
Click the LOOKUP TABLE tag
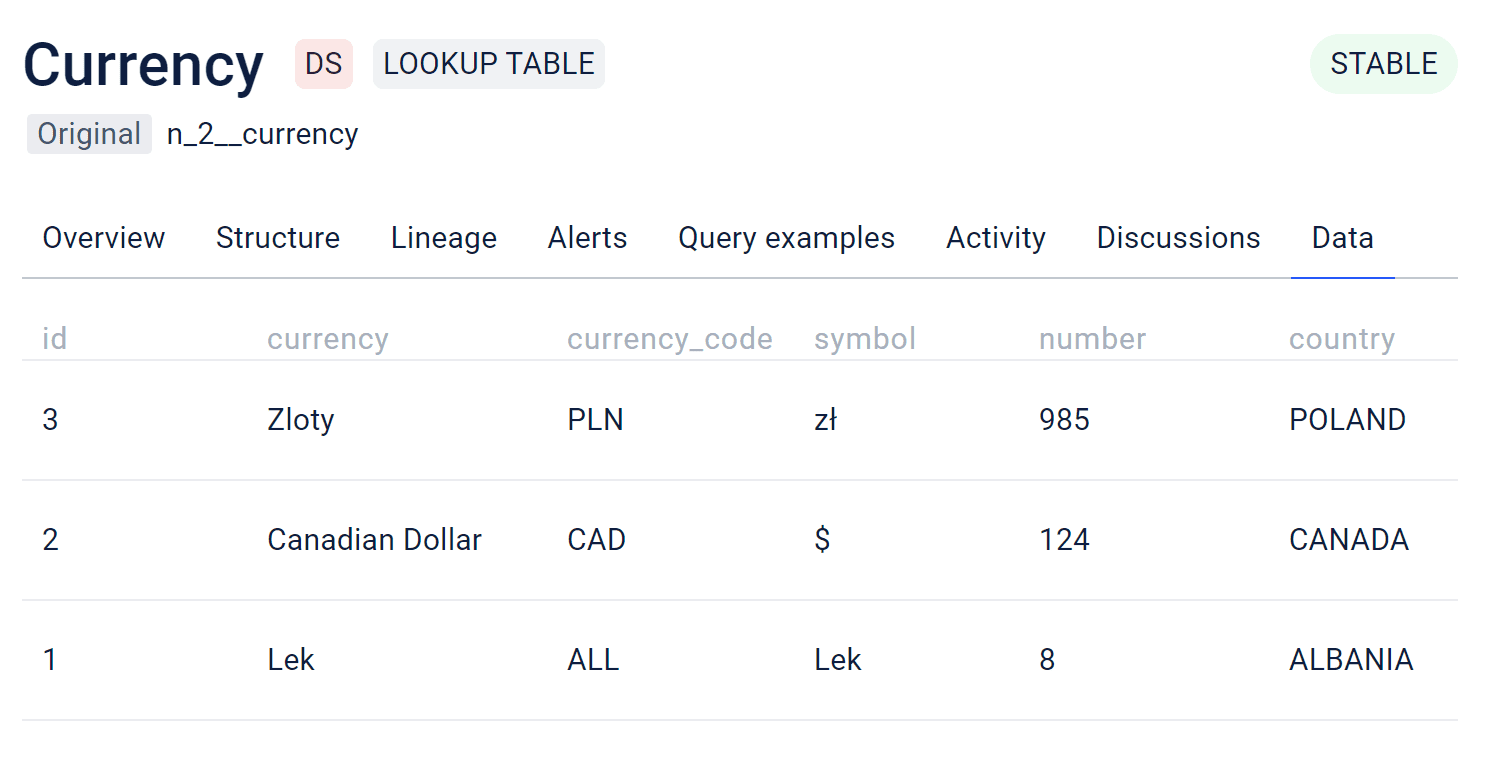[x=489, y=64]
